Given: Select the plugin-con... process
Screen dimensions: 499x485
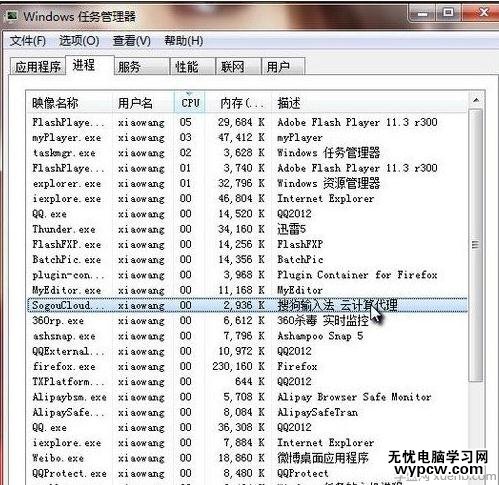Looking at the screenshot, I should coord(247,275).
